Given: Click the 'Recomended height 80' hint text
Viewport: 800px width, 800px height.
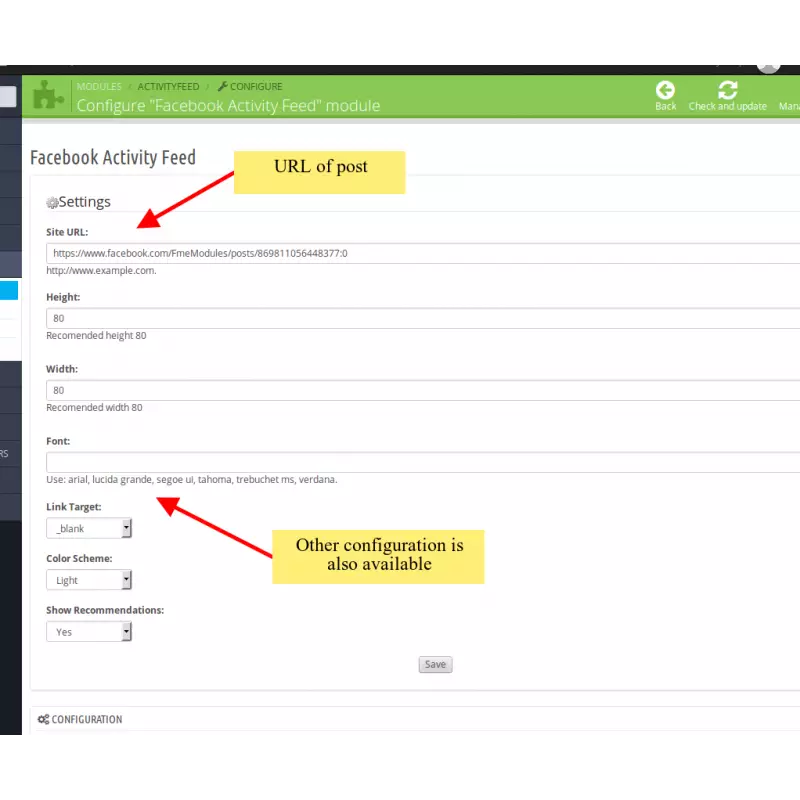Looking at the screenshot, I should tap(96, 336).
